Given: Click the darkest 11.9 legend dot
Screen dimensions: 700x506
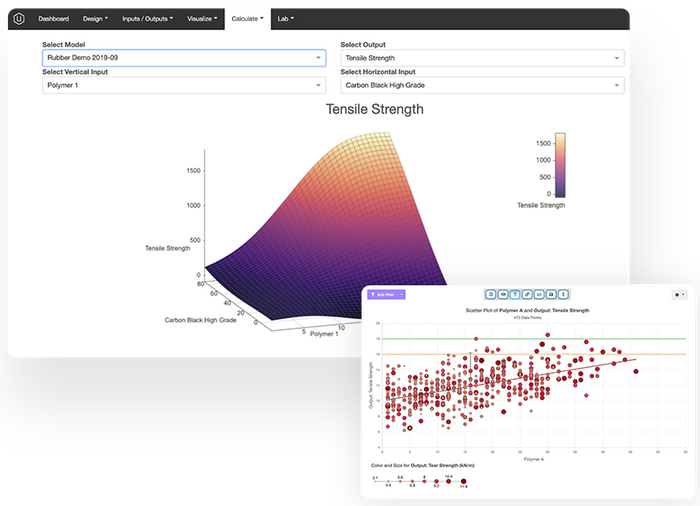Looking at the screenshot, I should (x=463, y=481).
